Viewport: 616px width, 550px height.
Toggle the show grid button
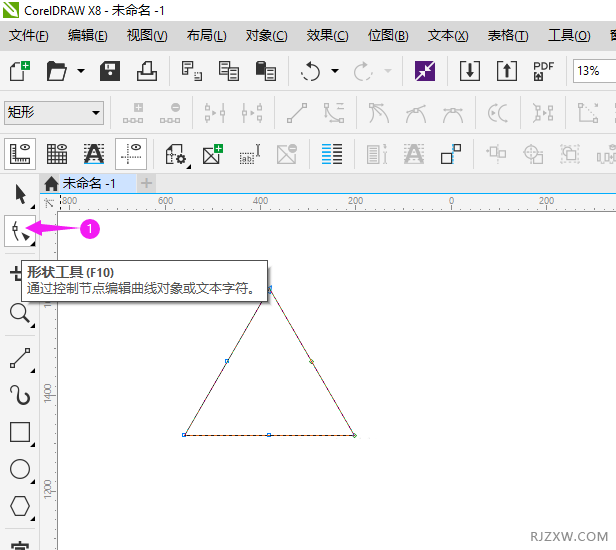click(57, 154)
